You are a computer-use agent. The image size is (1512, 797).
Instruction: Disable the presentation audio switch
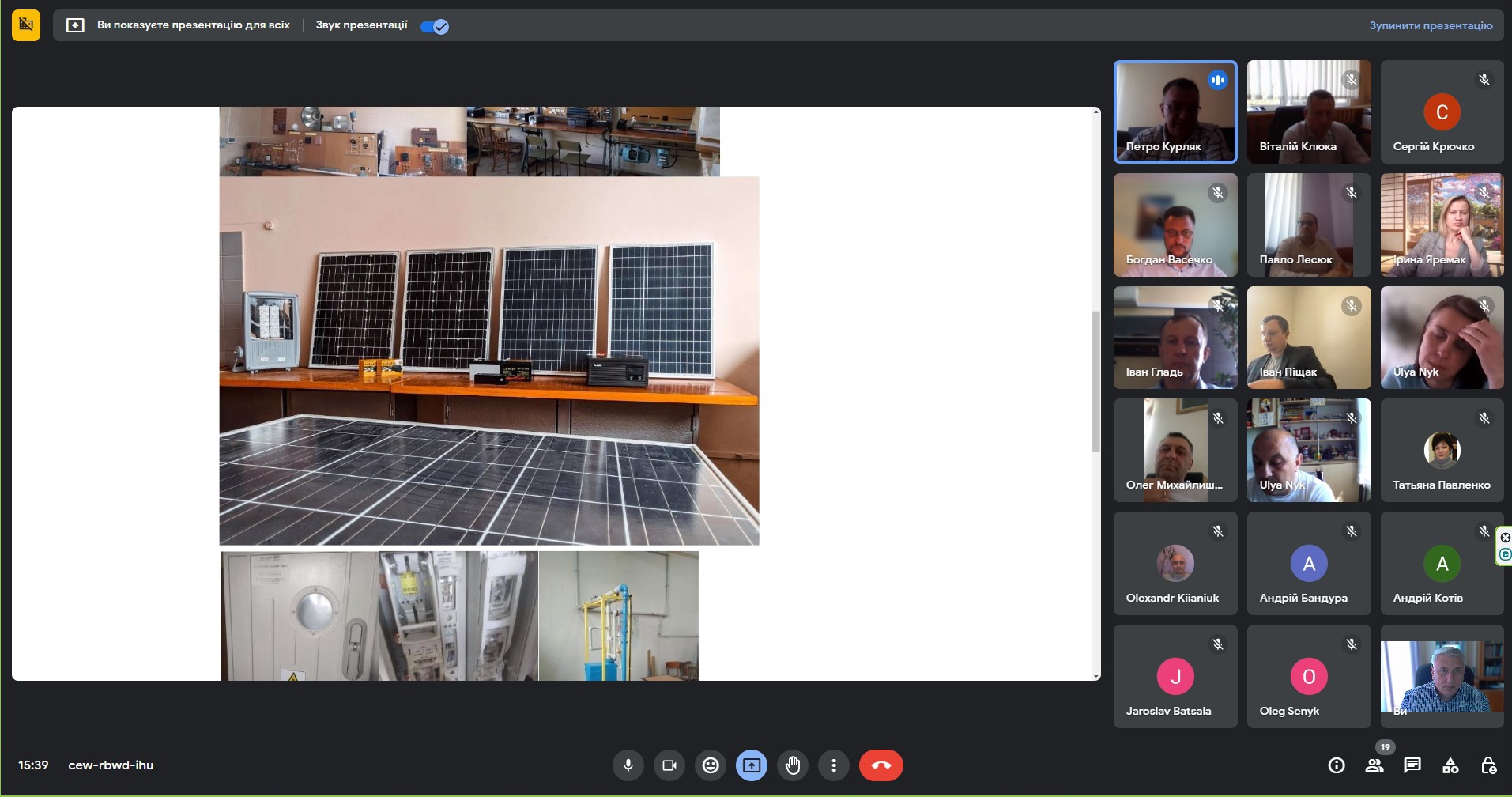click(435, 26)
